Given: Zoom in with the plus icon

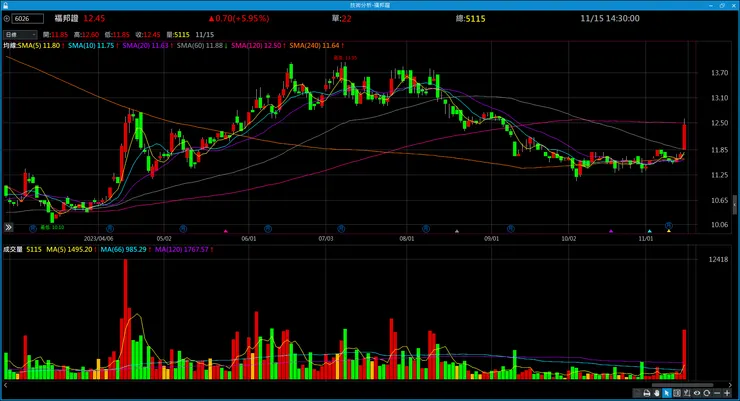Looking at the screenshot, I should tap(727, 393).
